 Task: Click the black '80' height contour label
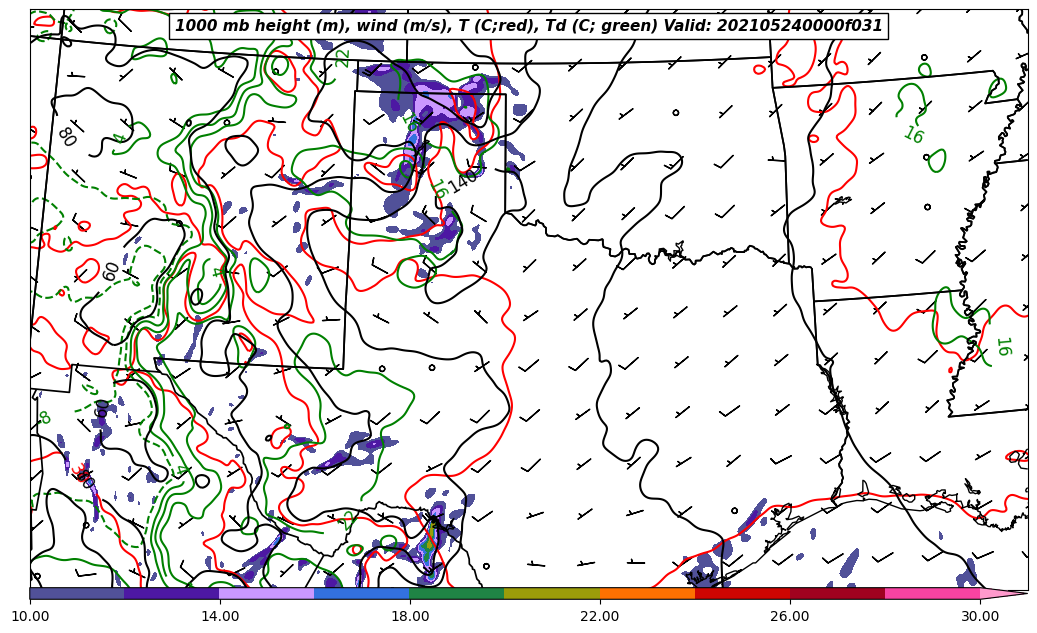(x=67, y=136)
